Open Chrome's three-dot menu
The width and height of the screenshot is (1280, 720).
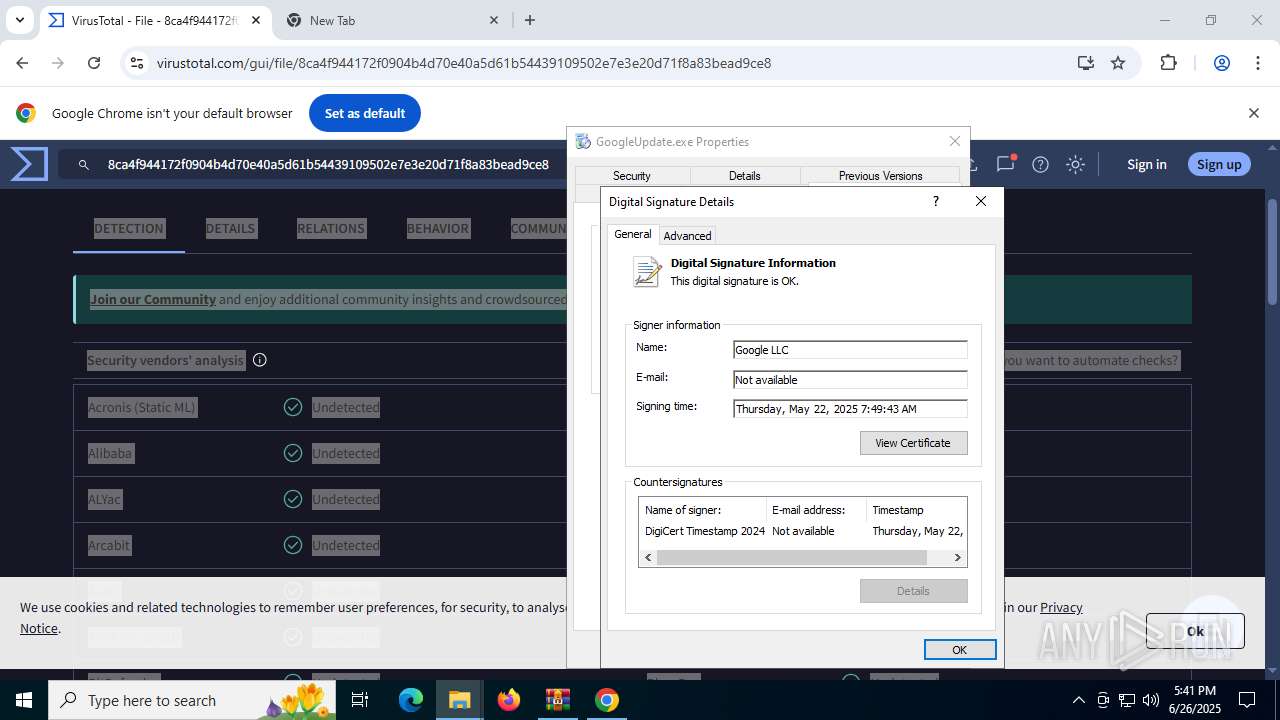pos(1257,63)
